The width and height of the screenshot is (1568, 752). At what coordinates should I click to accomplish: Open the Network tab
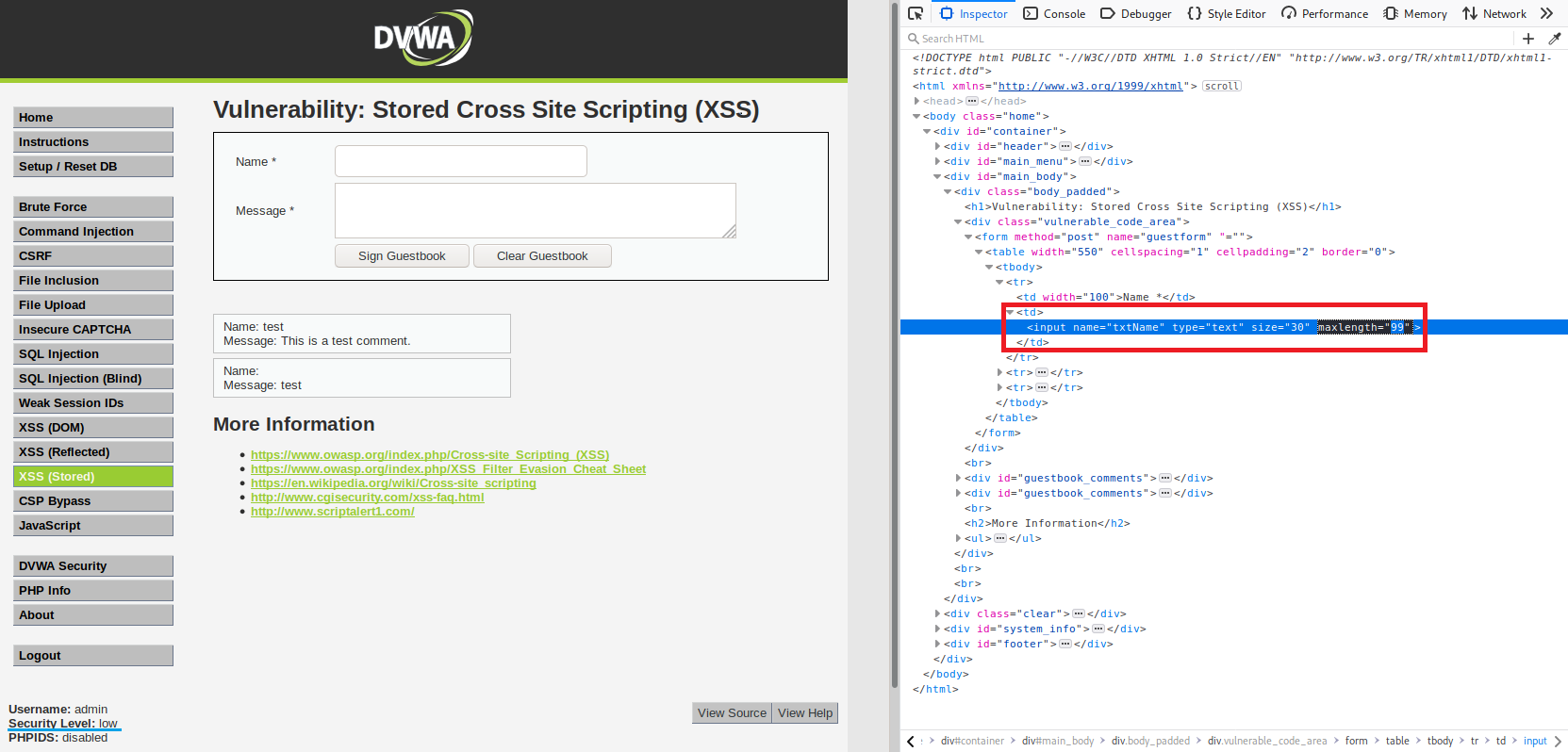(x=1494, y=13)
